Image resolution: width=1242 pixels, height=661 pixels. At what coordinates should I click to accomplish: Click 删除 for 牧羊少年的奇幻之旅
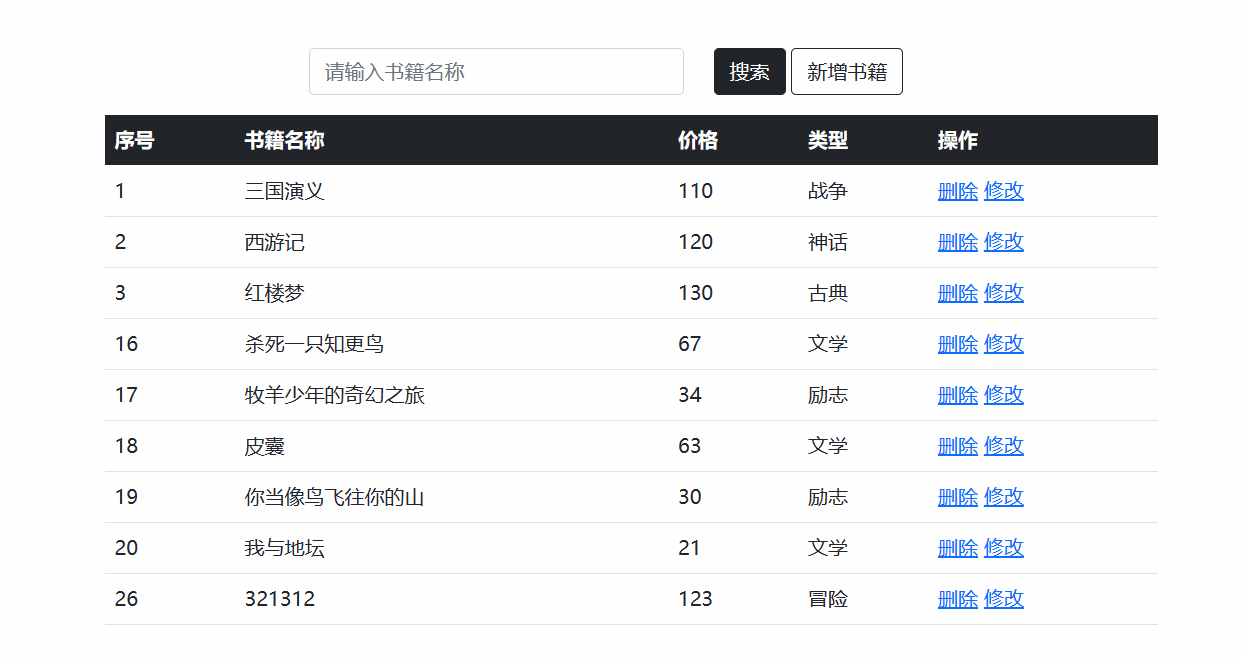tap(958, 395)
